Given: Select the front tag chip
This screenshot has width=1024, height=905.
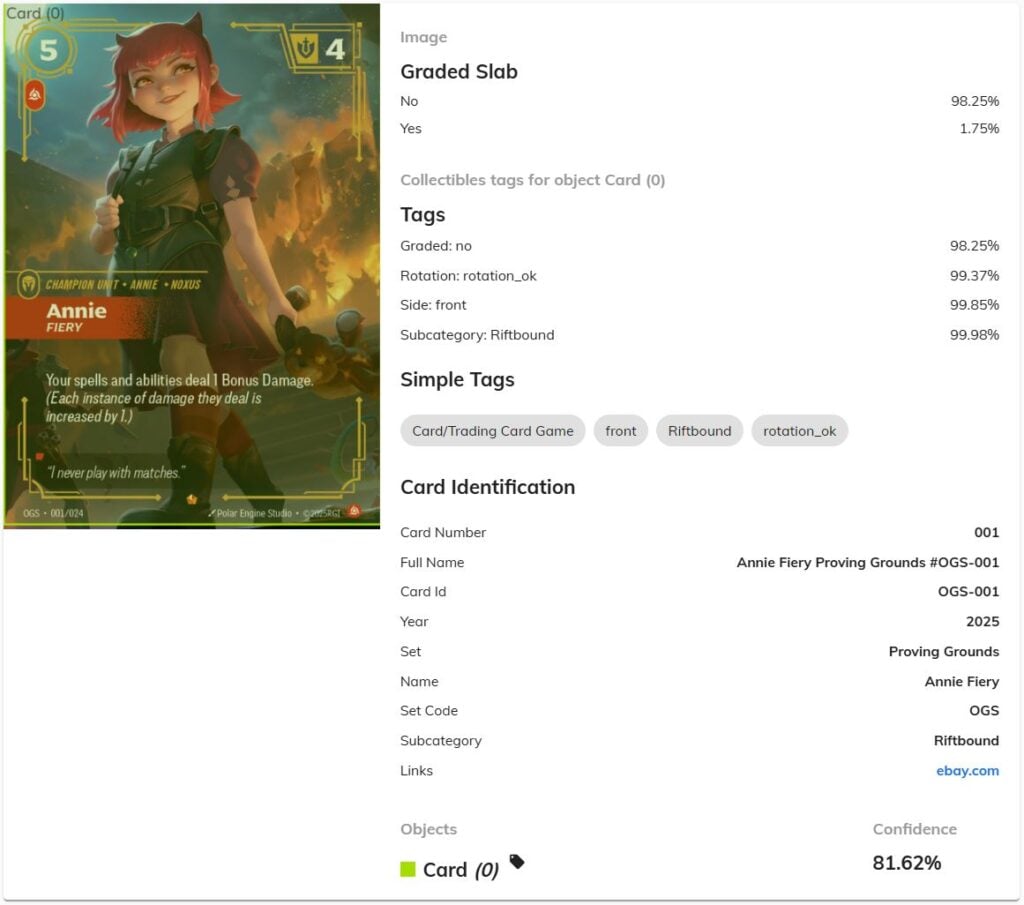Looking at the screenshot, I should pyautogui.click(x=620, y=431).
